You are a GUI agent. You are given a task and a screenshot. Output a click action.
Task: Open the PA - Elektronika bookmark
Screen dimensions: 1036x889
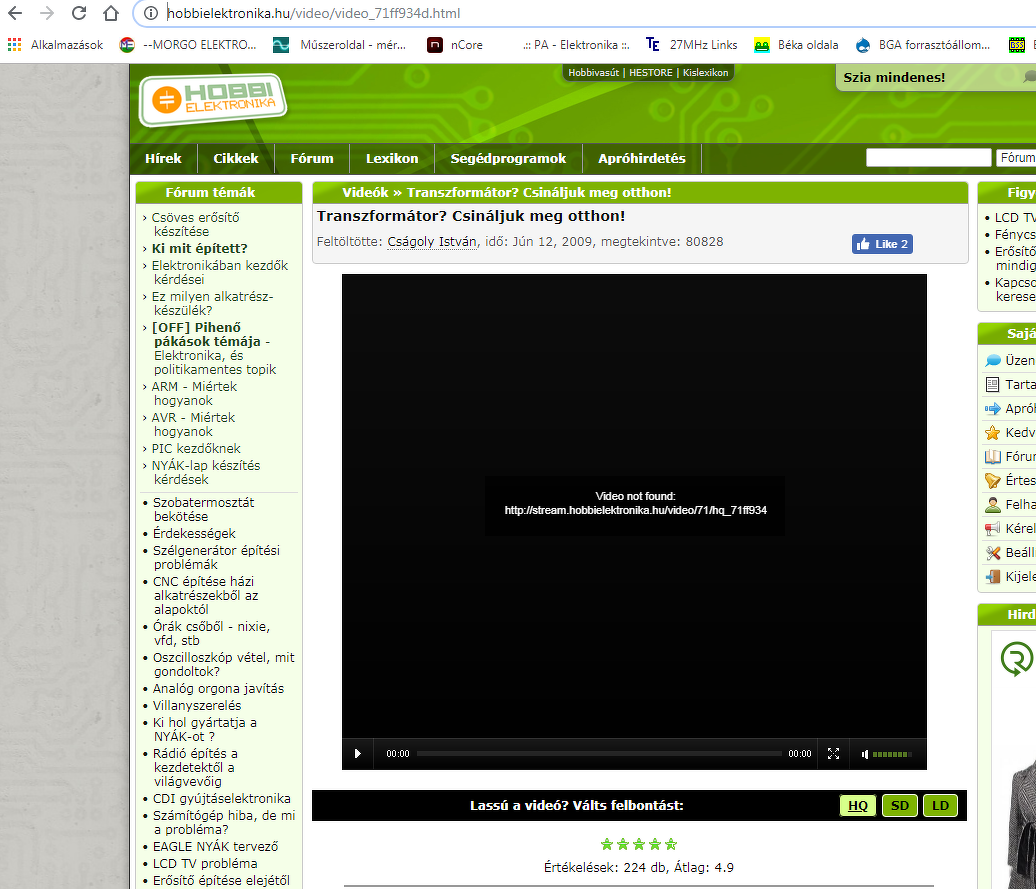(575, 45)
